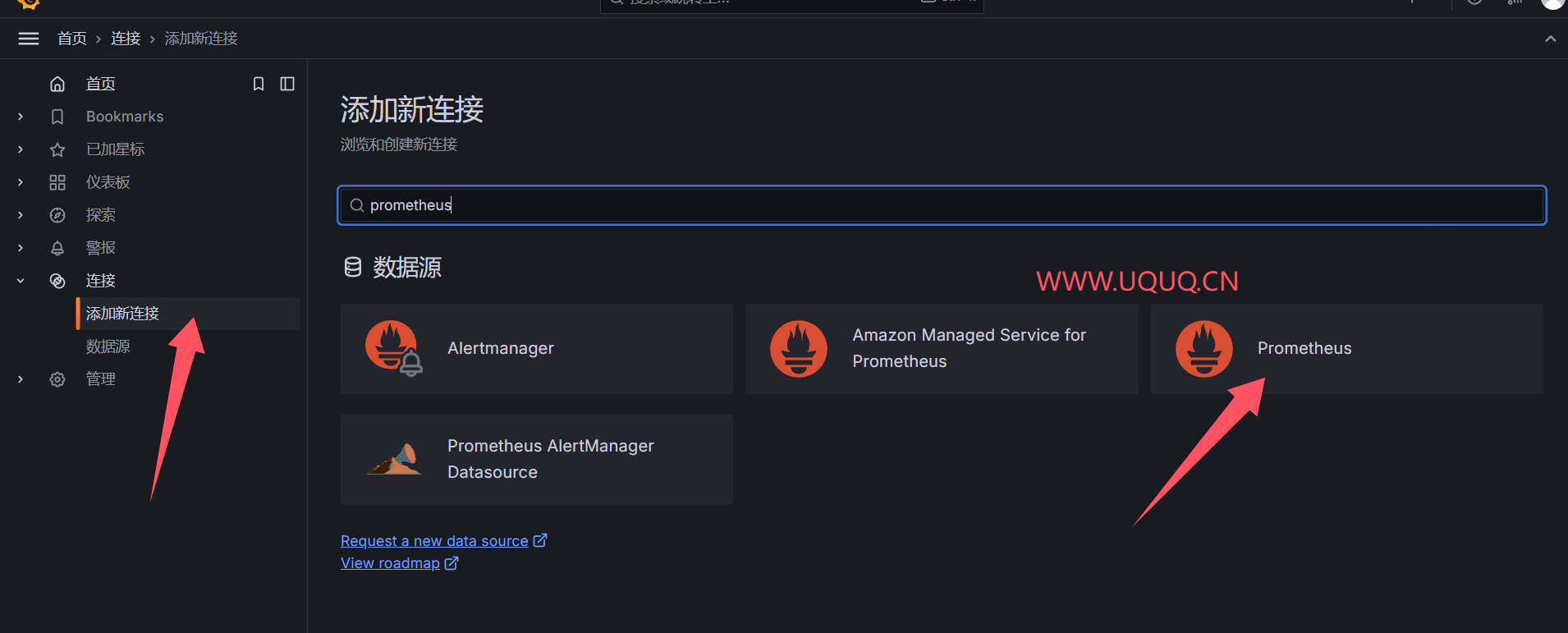Open 数据源 in the sidebar menu
This screenshot has width=1568, height=633.
point(108,346)
